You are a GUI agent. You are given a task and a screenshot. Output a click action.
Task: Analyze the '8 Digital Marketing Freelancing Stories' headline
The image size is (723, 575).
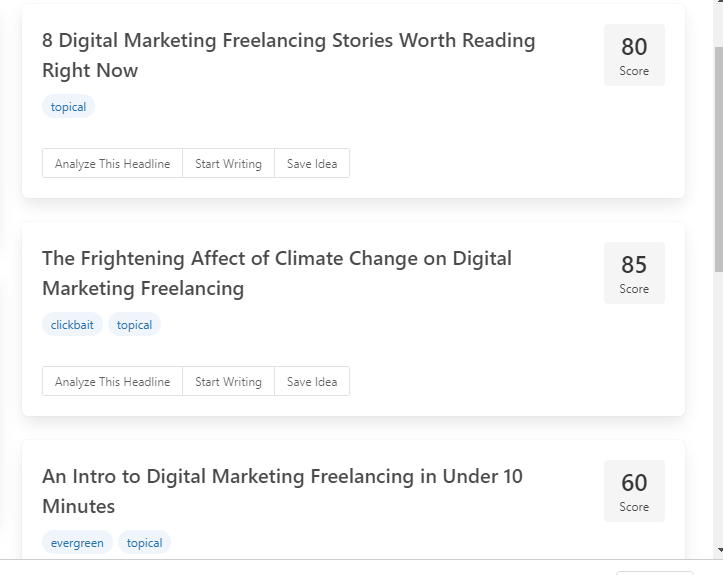112,164
